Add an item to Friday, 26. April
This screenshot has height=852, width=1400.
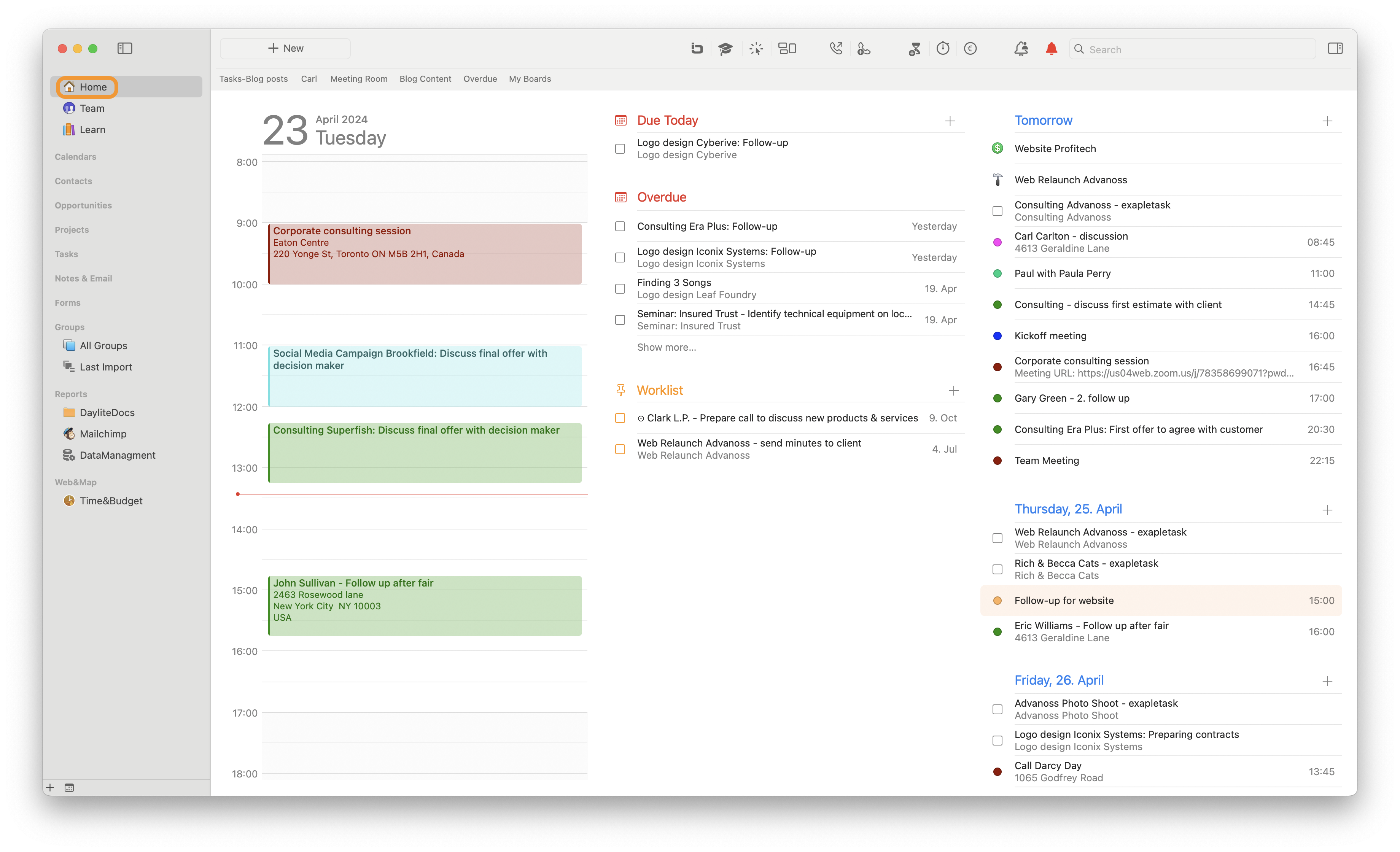coord(1327,681)
